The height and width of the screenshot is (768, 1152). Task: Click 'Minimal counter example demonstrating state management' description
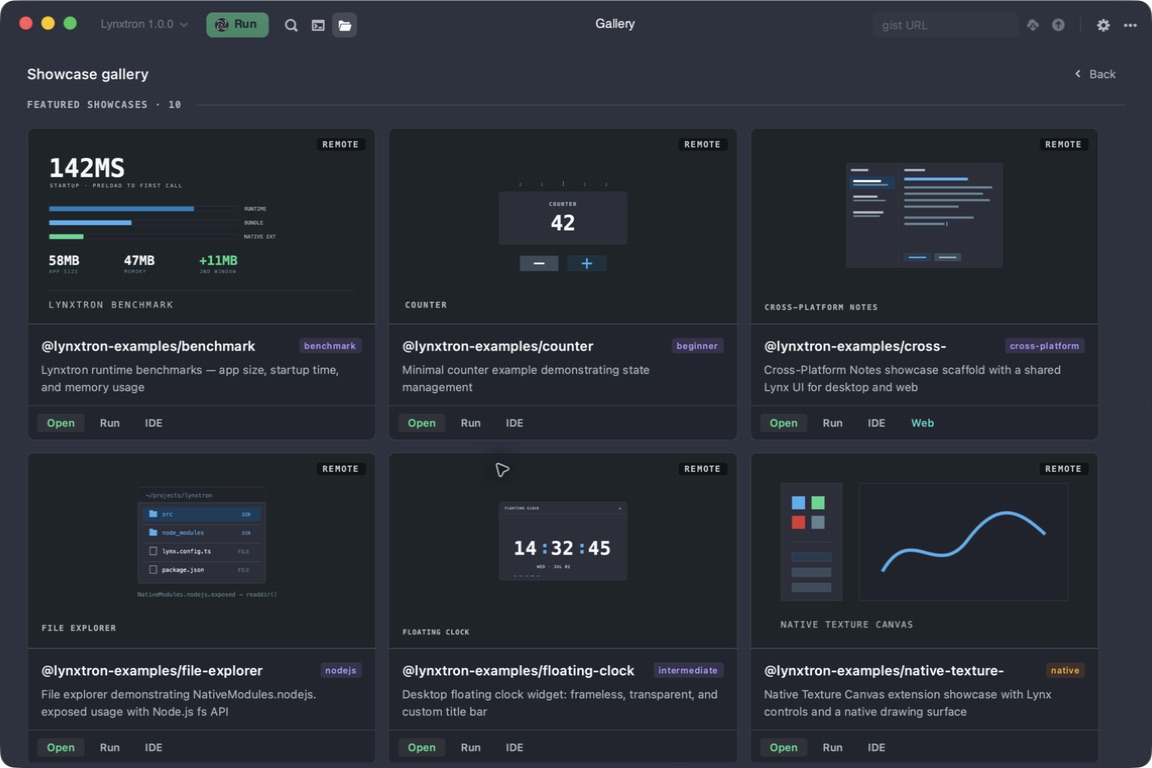tap(525, 378)
